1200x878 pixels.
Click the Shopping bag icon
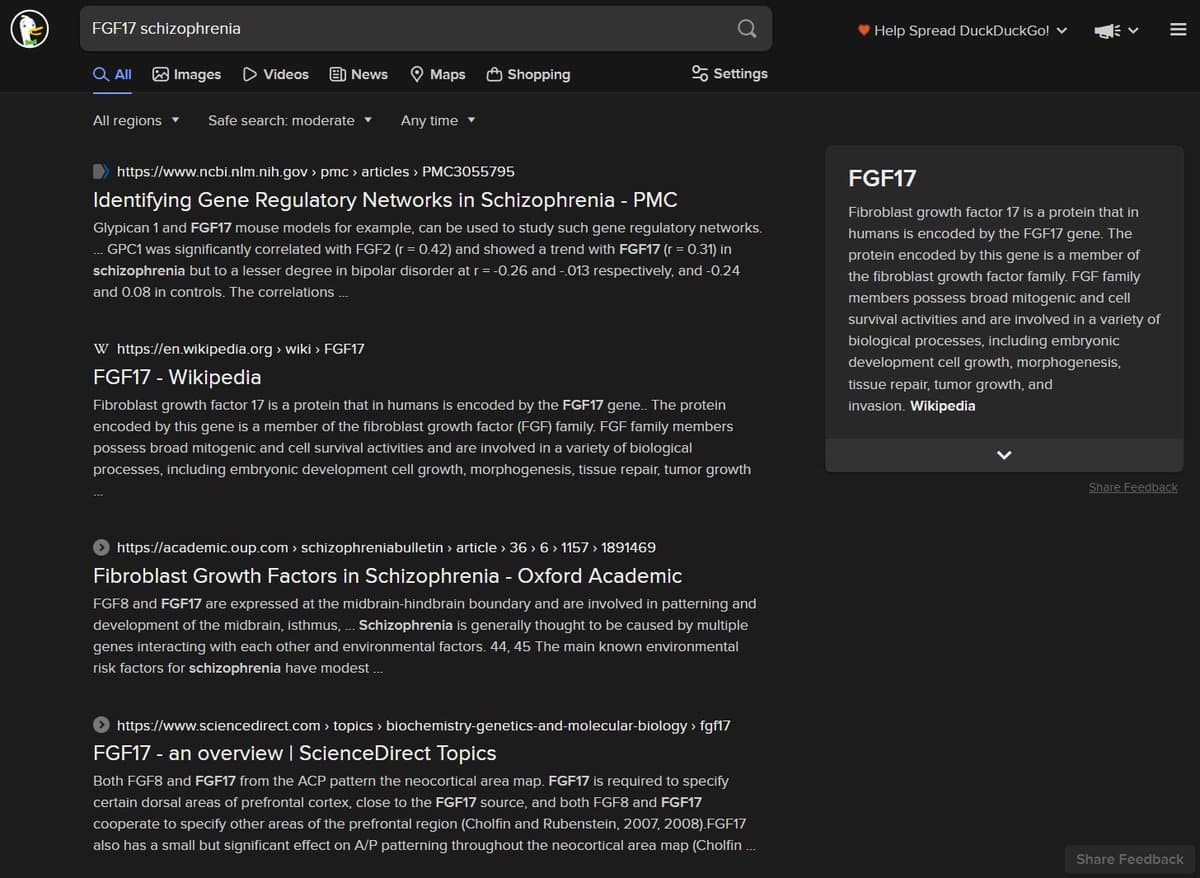(493, 73)
